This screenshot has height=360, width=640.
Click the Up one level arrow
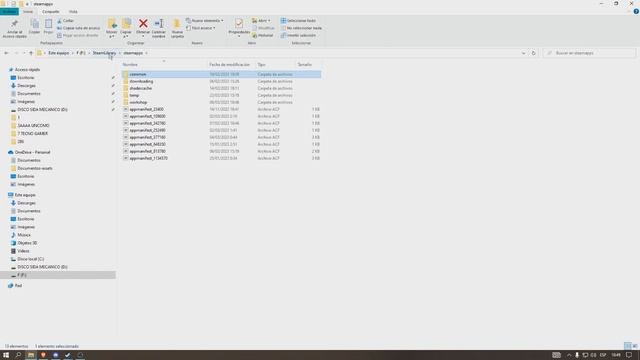point(31,53)
